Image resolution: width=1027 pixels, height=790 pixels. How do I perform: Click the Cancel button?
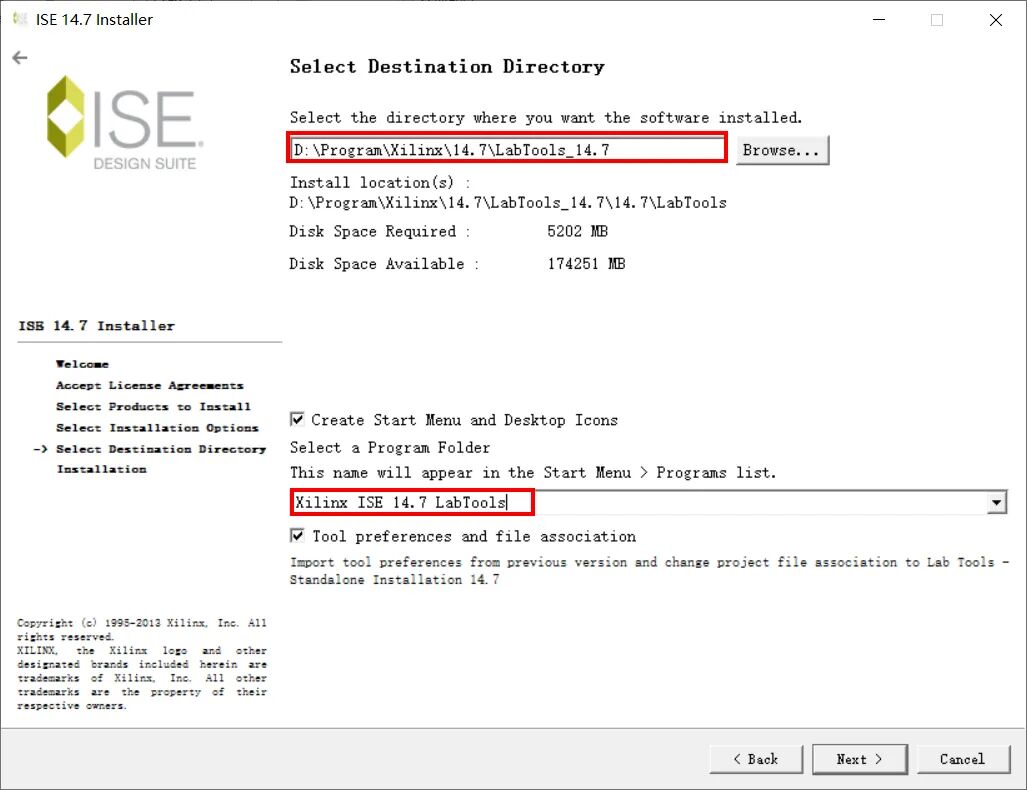click(x=963, y=759)
